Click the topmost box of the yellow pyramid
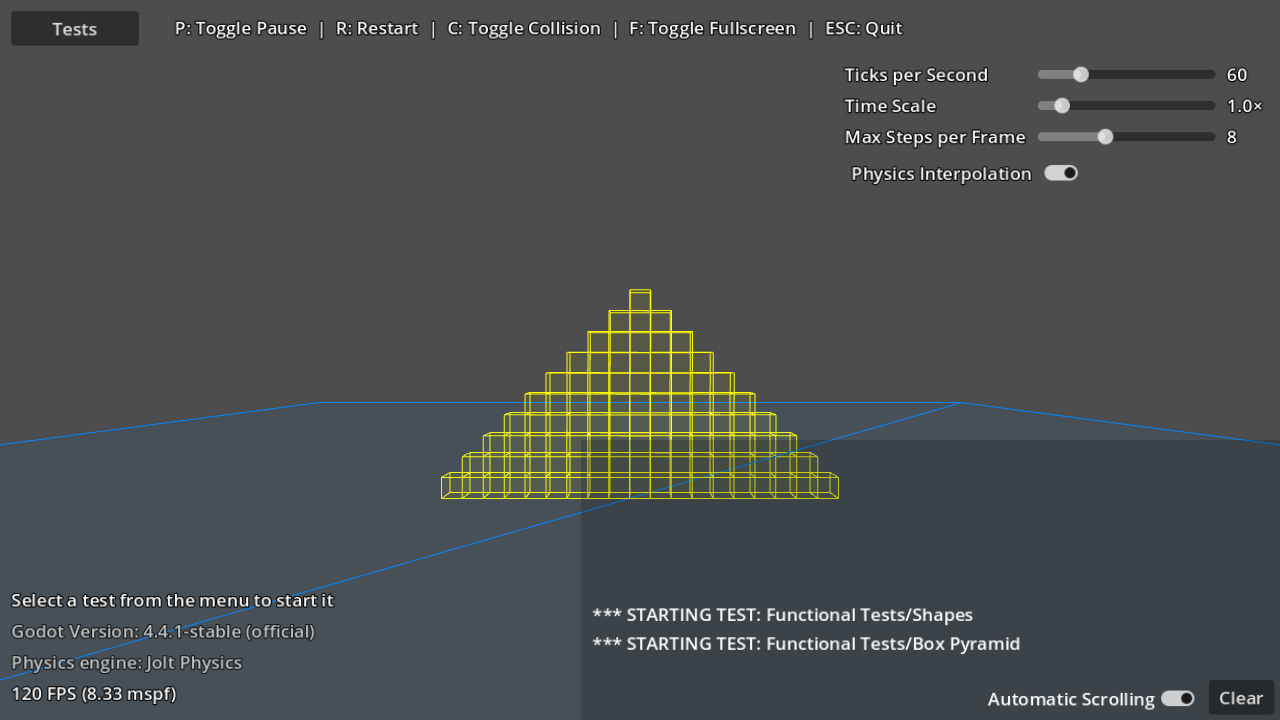The width and height of the screenshot is (1280, 720). (639, 300)
